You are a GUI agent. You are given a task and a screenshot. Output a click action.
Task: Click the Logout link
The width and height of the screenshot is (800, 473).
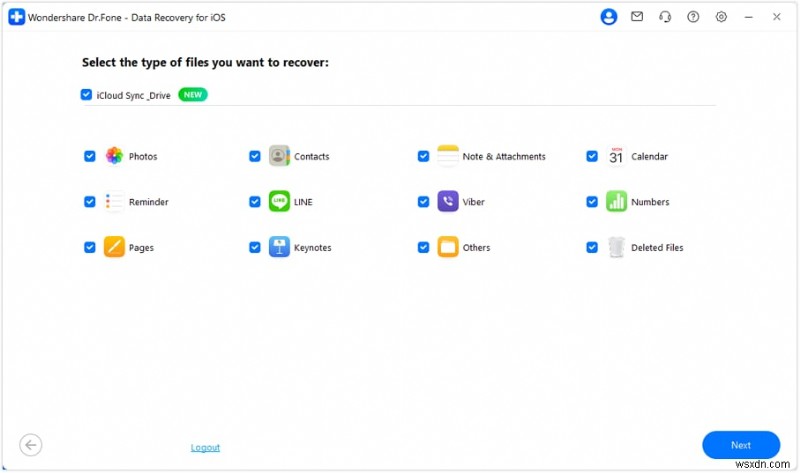(205, 447)
